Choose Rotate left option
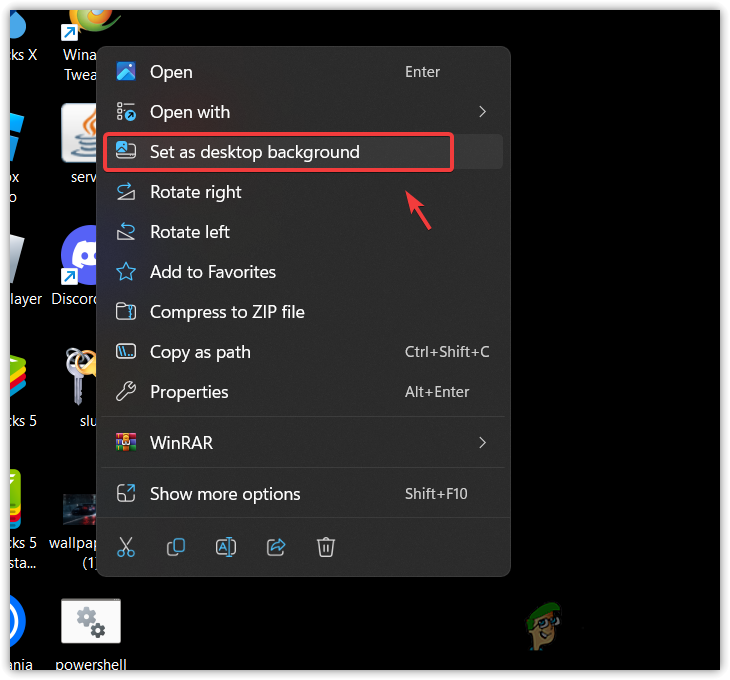Screen dimensions: 730x680 click(x=303, y=232)
